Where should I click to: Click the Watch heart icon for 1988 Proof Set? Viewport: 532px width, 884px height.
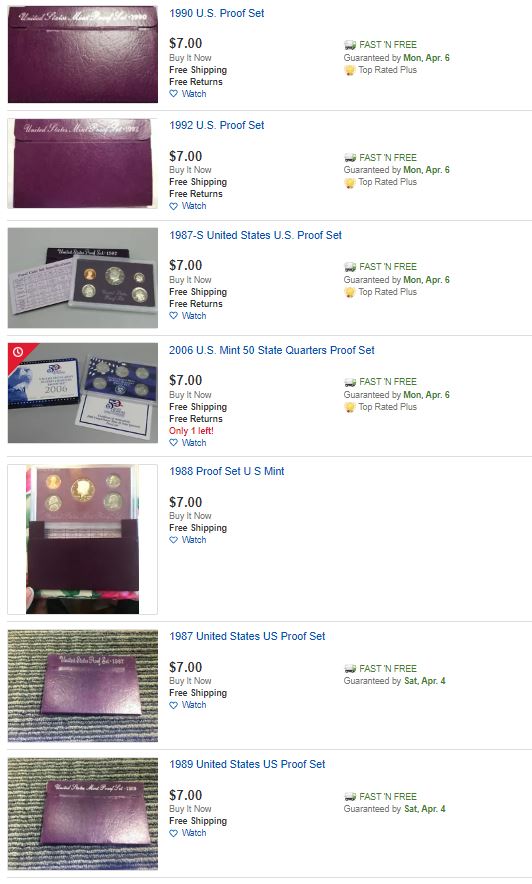[x=174, y=540]
